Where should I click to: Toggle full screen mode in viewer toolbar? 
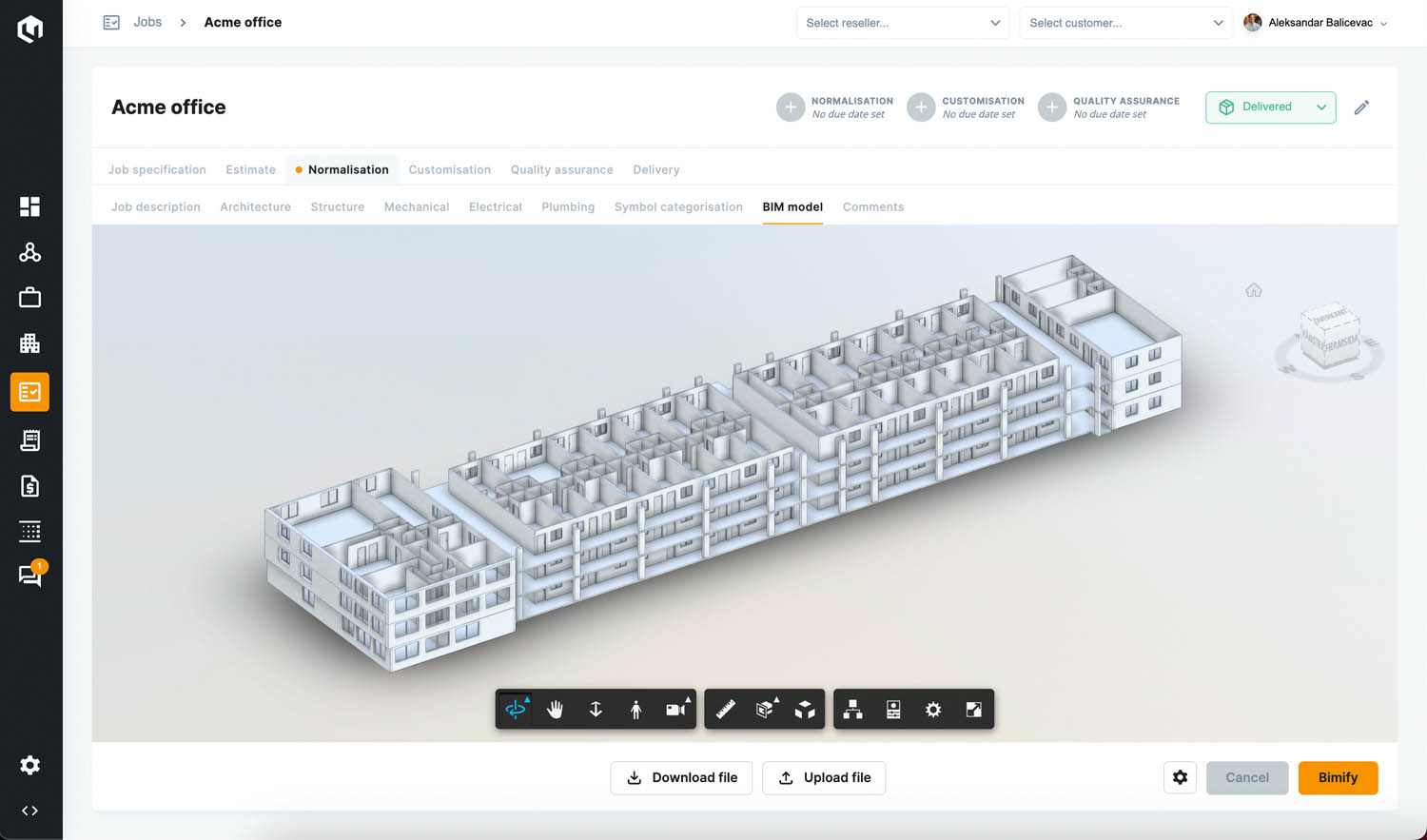click(x=973, y=710)
